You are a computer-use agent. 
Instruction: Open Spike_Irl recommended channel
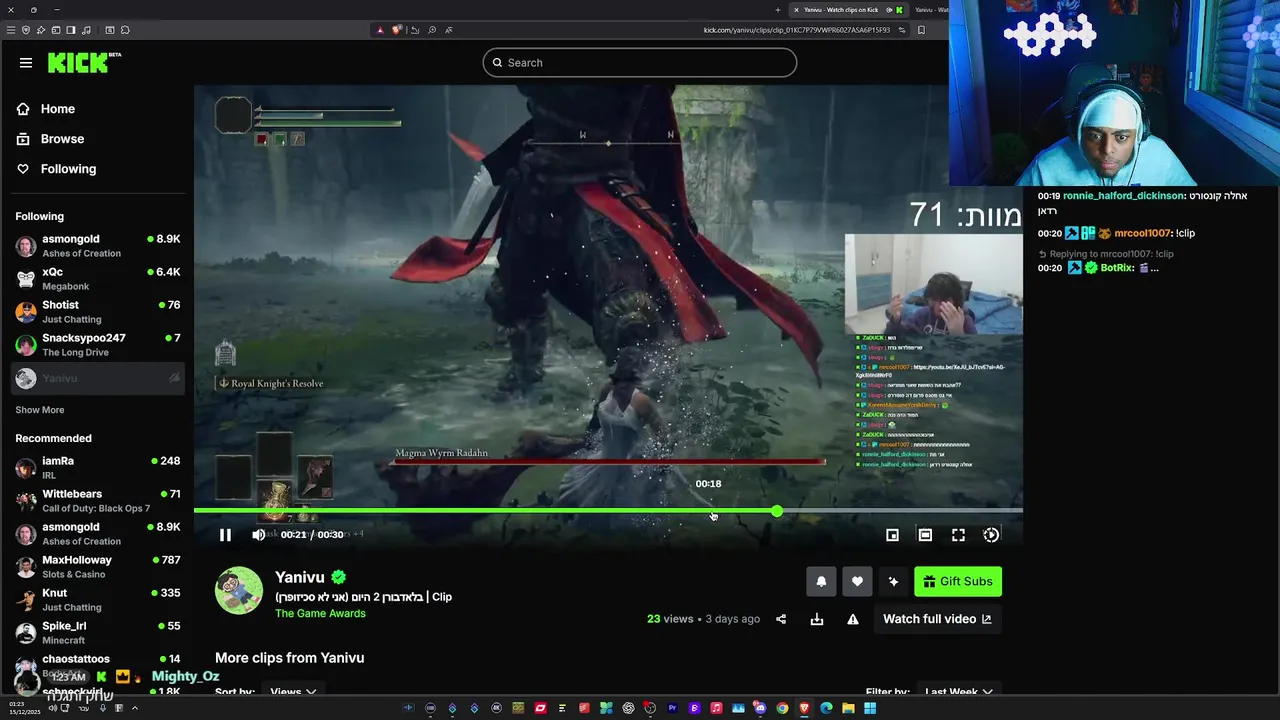tap(97, 633)
